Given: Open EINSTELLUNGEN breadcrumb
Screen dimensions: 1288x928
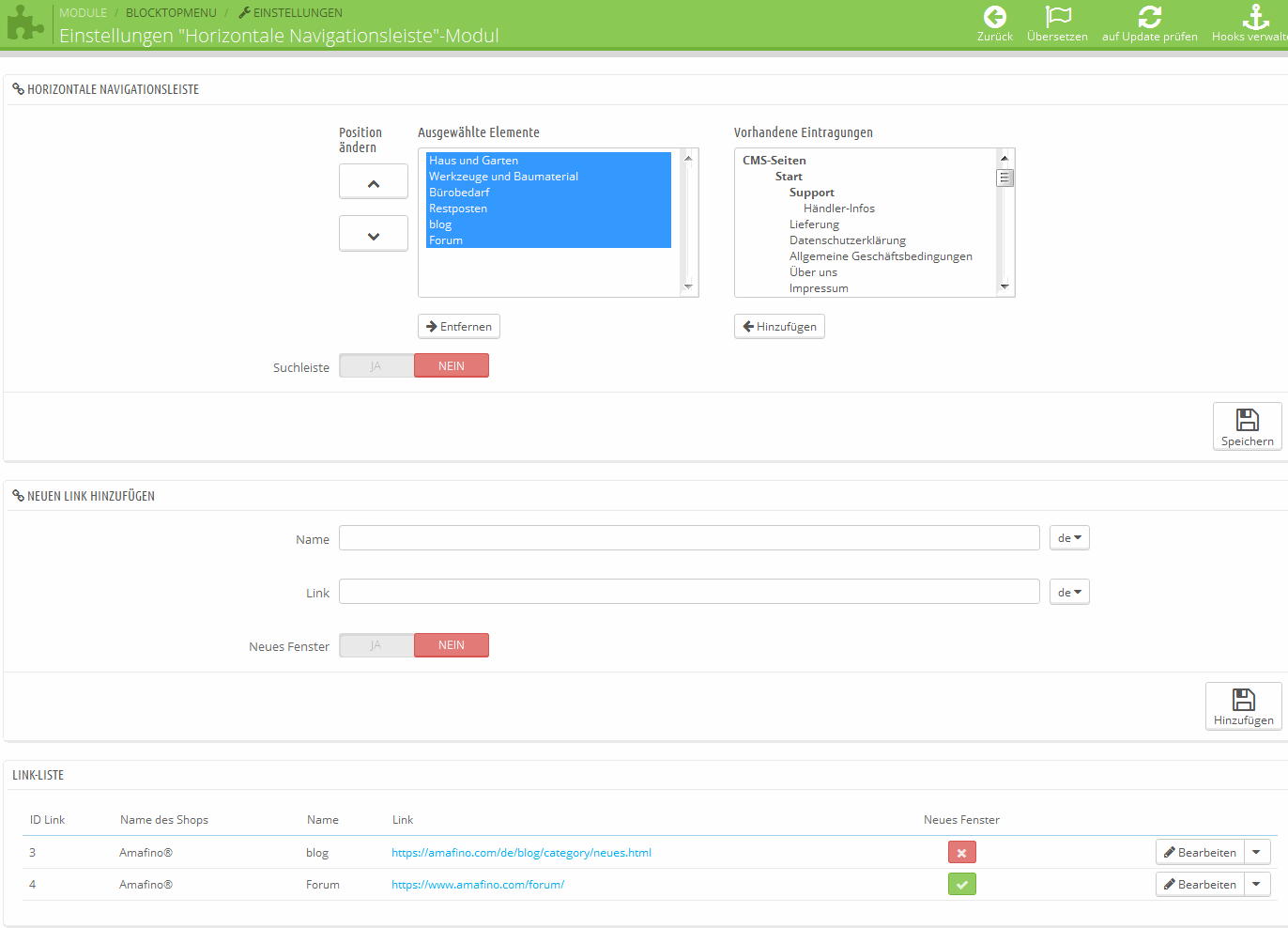Looking at the screenshot, I should click(291, 13).
